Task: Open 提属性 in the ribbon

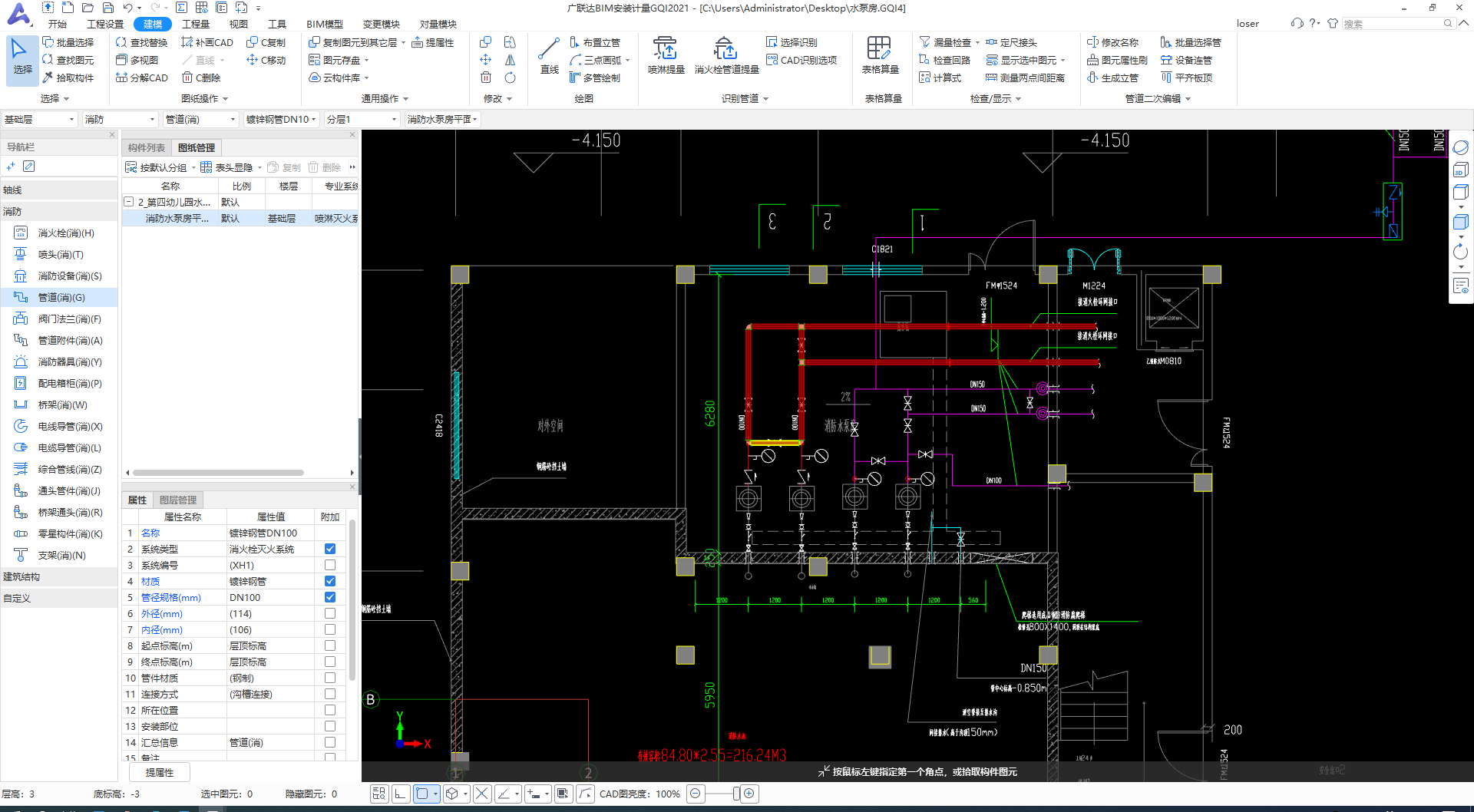Action: tap(433, 42)
